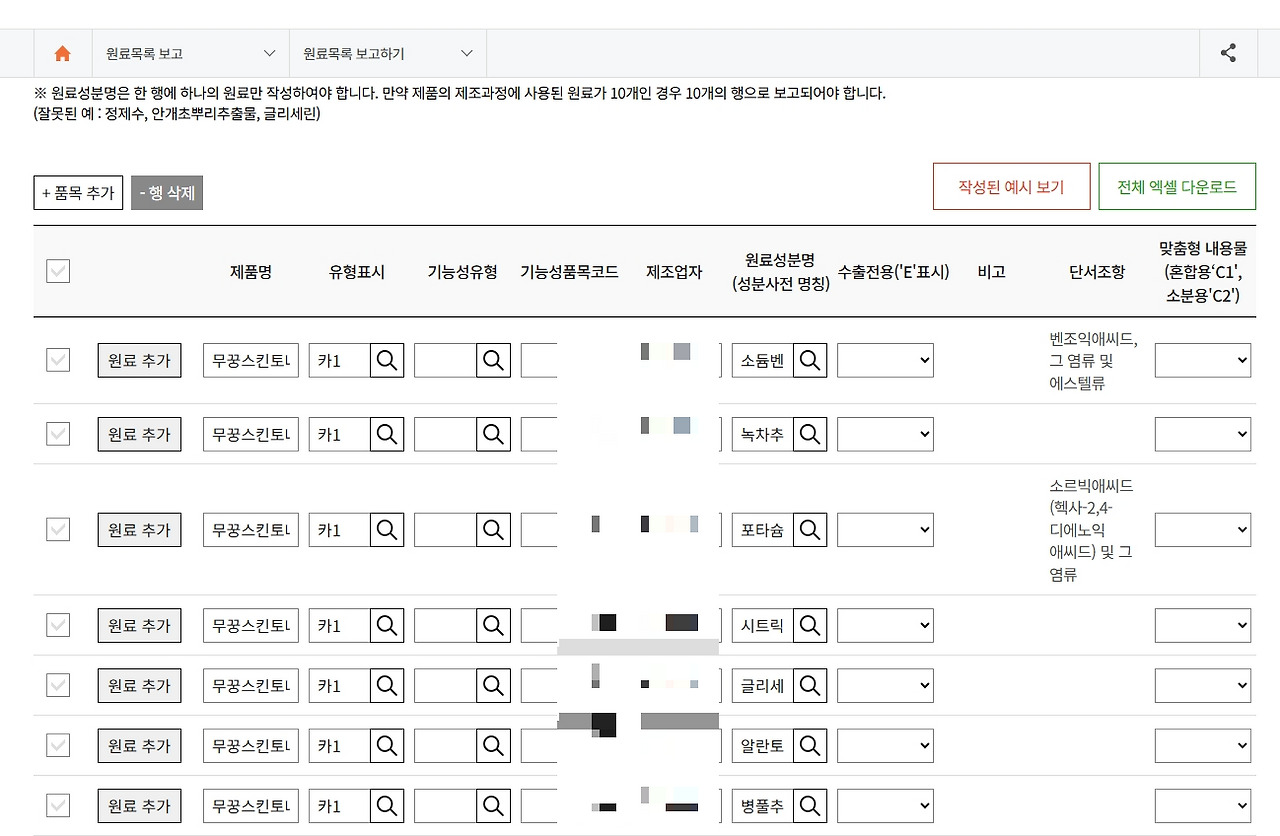Open the share icon at top right
Screen dimensions: 1280x836
(1228, 53)
